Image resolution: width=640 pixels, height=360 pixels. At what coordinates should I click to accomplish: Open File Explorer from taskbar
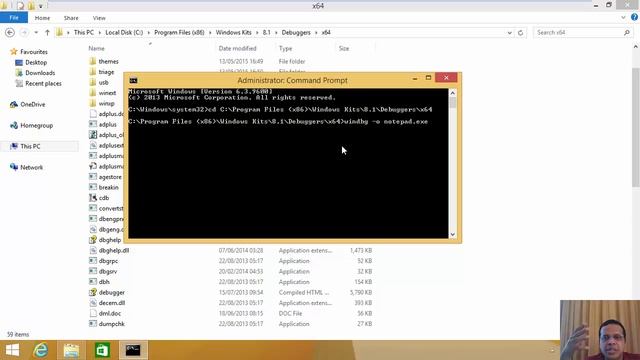pyautogui.click(x=71, y=350)
